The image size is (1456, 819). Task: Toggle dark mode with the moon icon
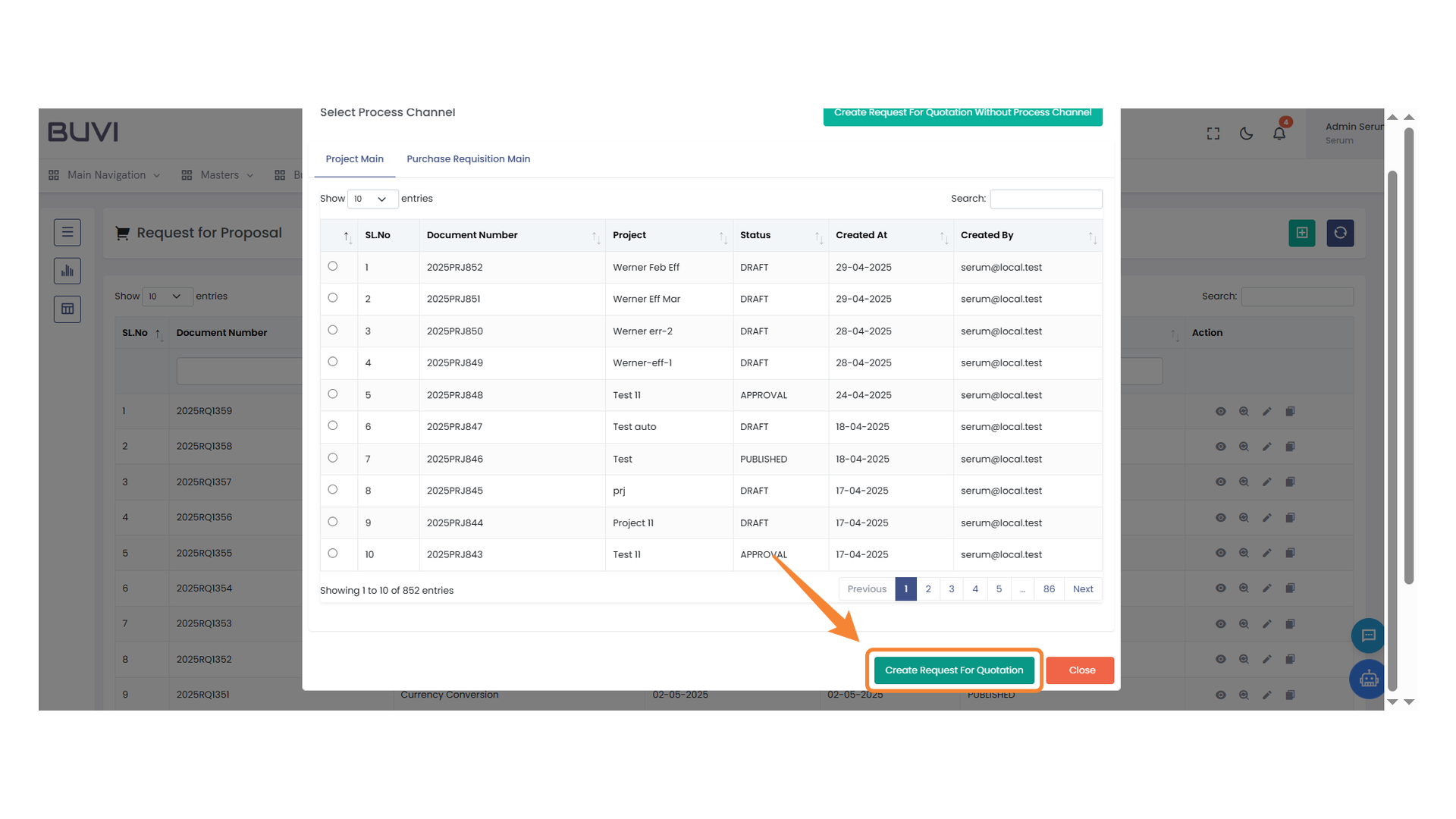tap(1246, 133)
